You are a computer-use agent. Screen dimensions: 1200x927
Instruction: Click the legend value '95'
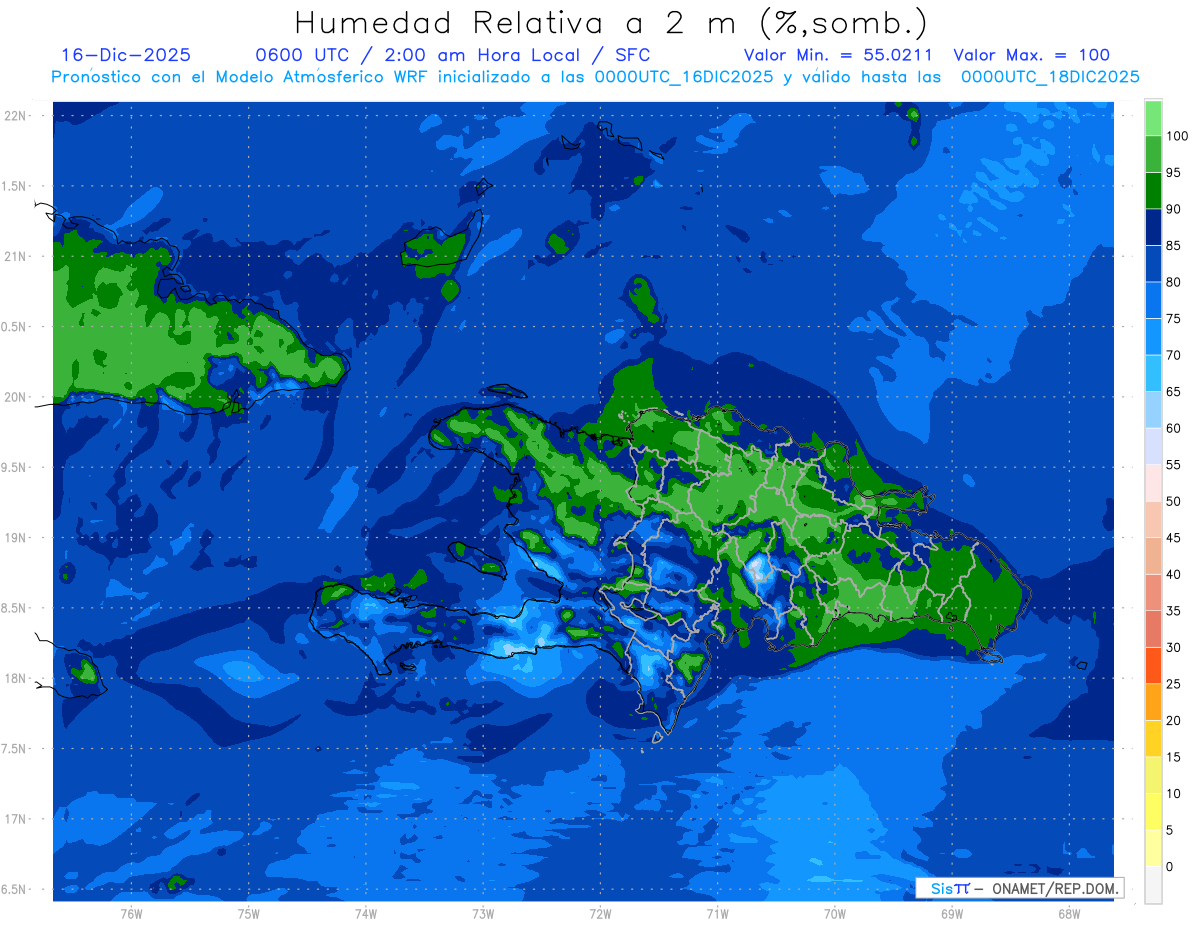point(1173,172)
